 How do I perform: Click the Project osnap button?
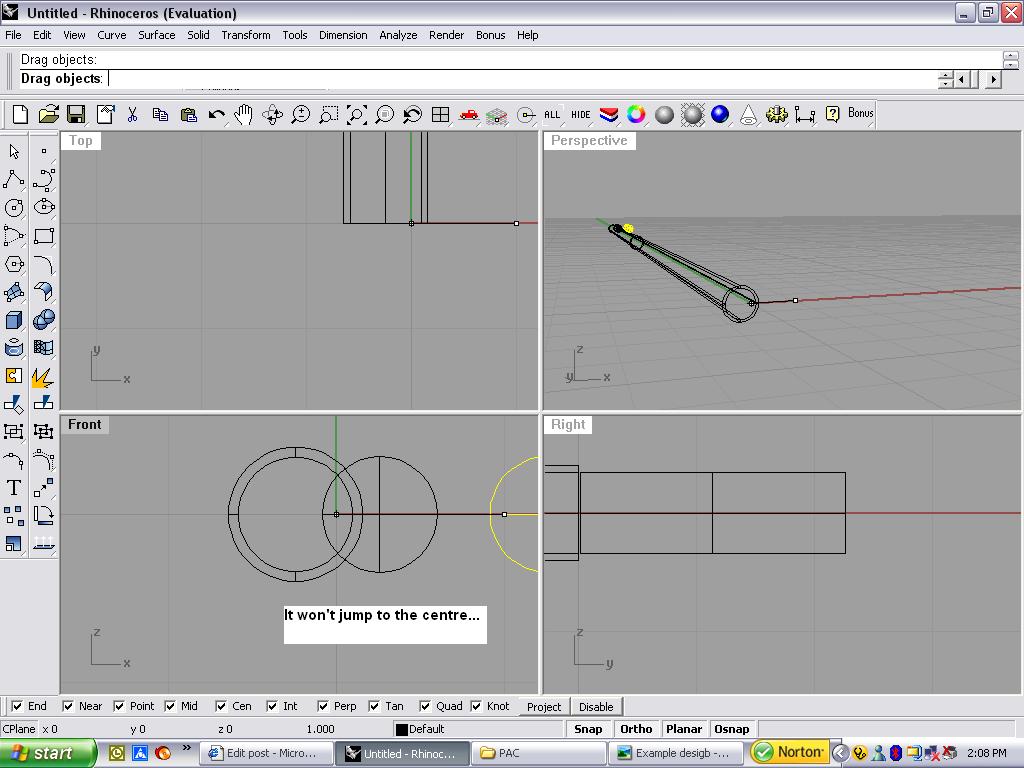pyautogui.click(x=544, y=707)
